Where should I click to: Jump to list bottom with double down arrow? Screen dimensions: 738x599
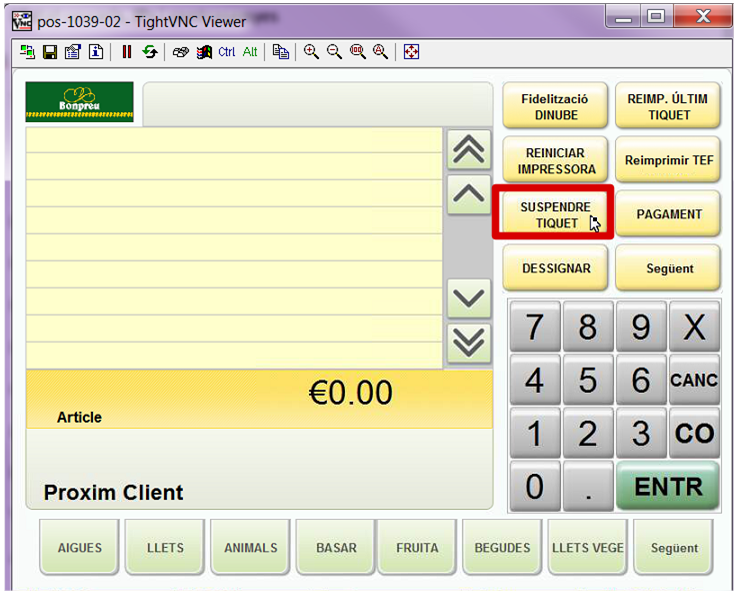tap(469, 343)
